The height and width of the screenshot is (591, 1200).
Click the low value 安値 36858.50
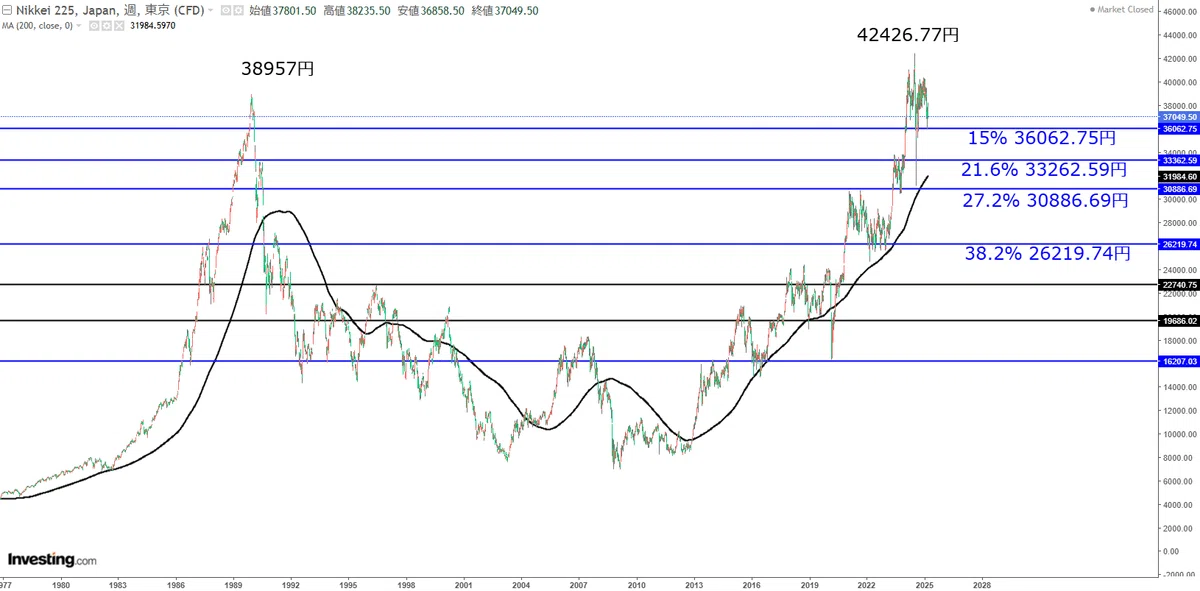click(x=430, y=10)
